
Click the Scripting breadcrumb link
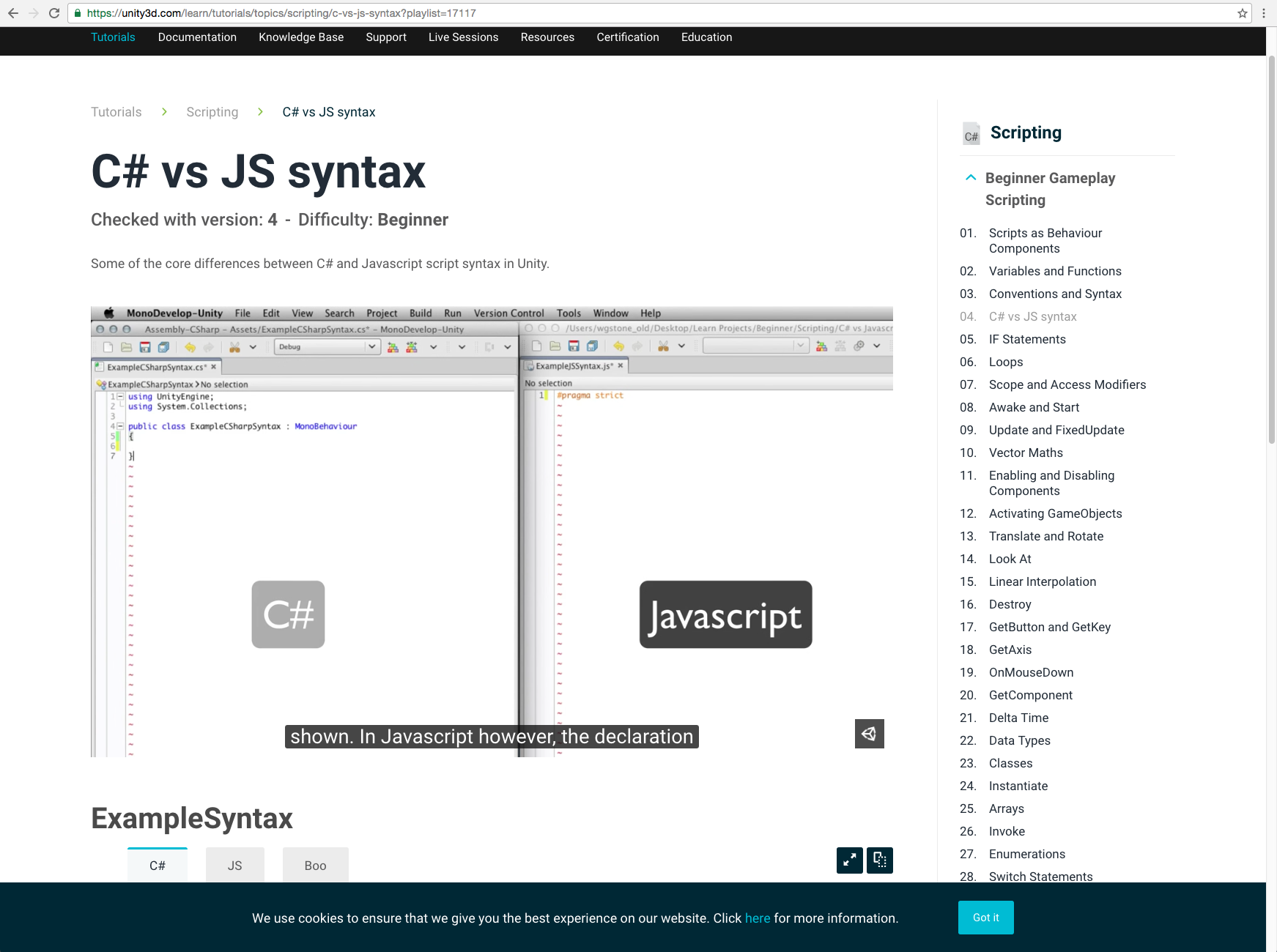tap(212, 112)
